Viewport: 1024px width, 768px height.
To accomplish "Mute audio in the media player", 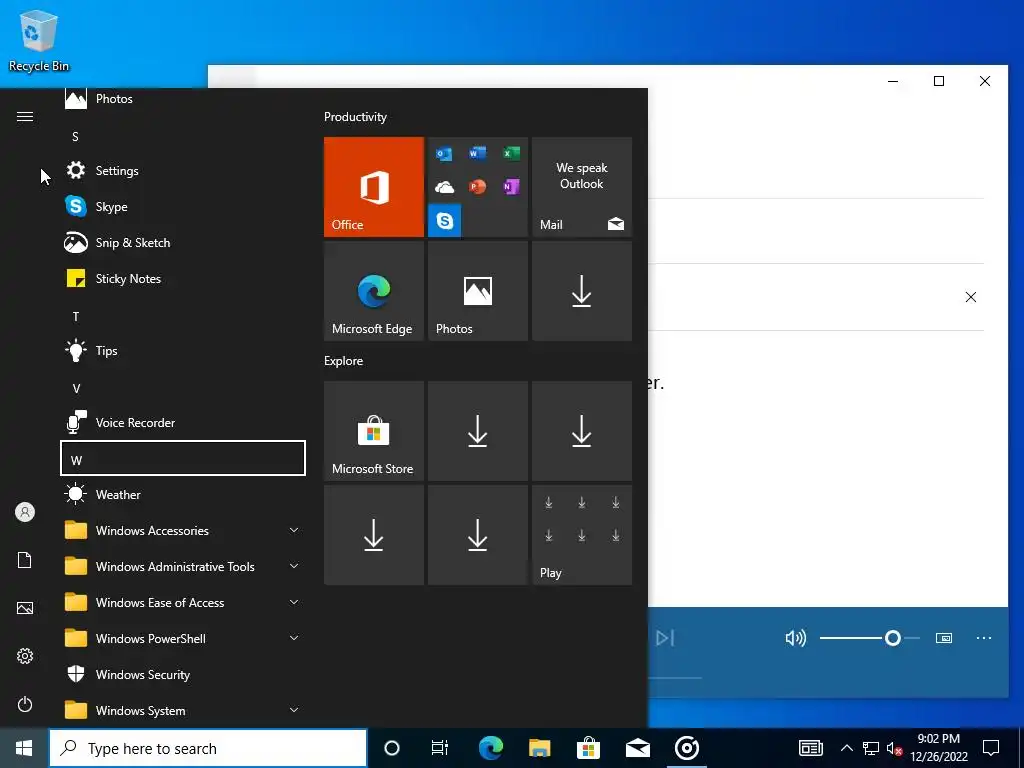I will point(795,638).
